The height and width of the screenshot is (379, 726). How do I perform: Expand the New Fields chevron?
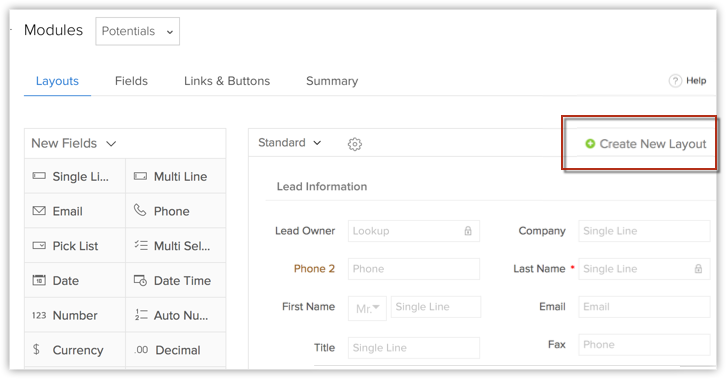[x=111, y=144]
